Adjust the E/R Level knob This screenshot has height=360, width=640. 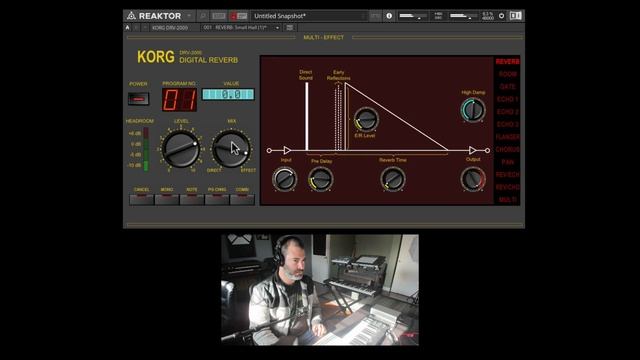pos(366,119)
